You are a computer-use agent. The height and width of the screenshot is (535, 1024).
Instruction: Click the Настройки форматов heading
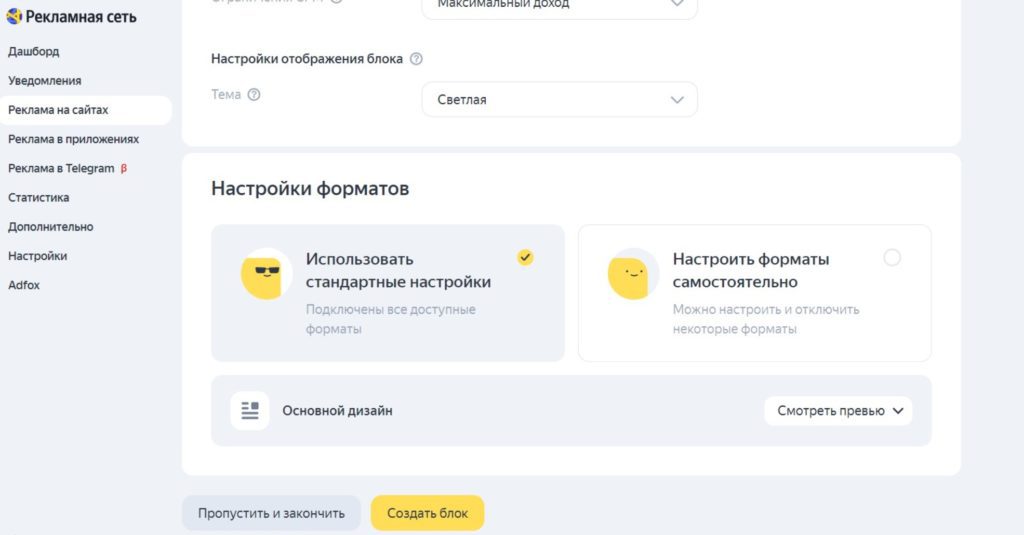point(310,189)
